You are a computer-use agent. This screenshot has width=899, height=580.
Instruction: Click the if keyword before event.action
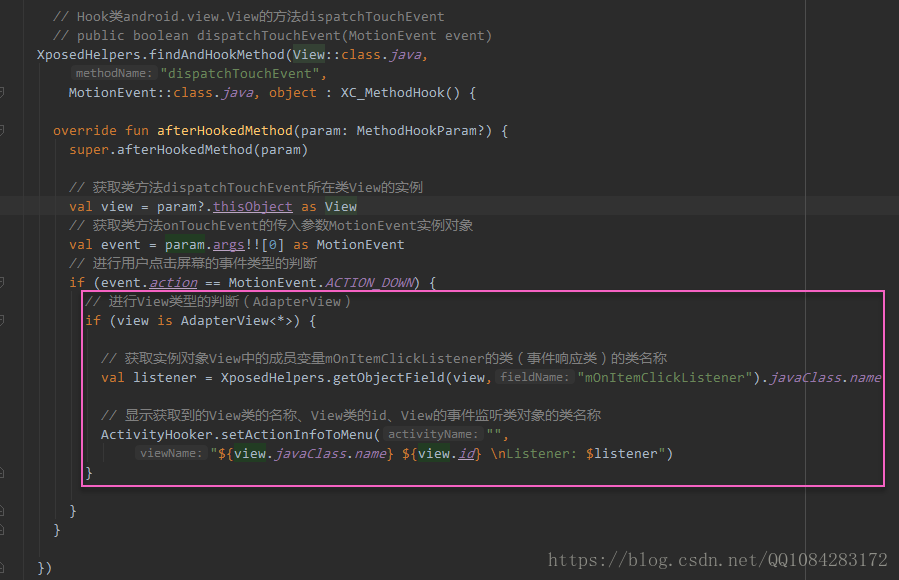pos(77,283)
